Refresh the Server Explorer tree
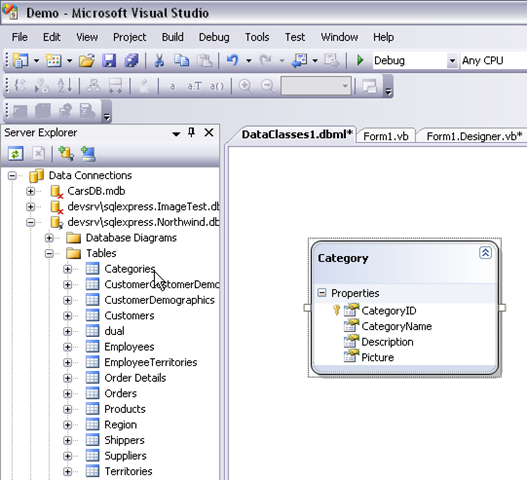The image size is (527, 480). pos(15,154)
